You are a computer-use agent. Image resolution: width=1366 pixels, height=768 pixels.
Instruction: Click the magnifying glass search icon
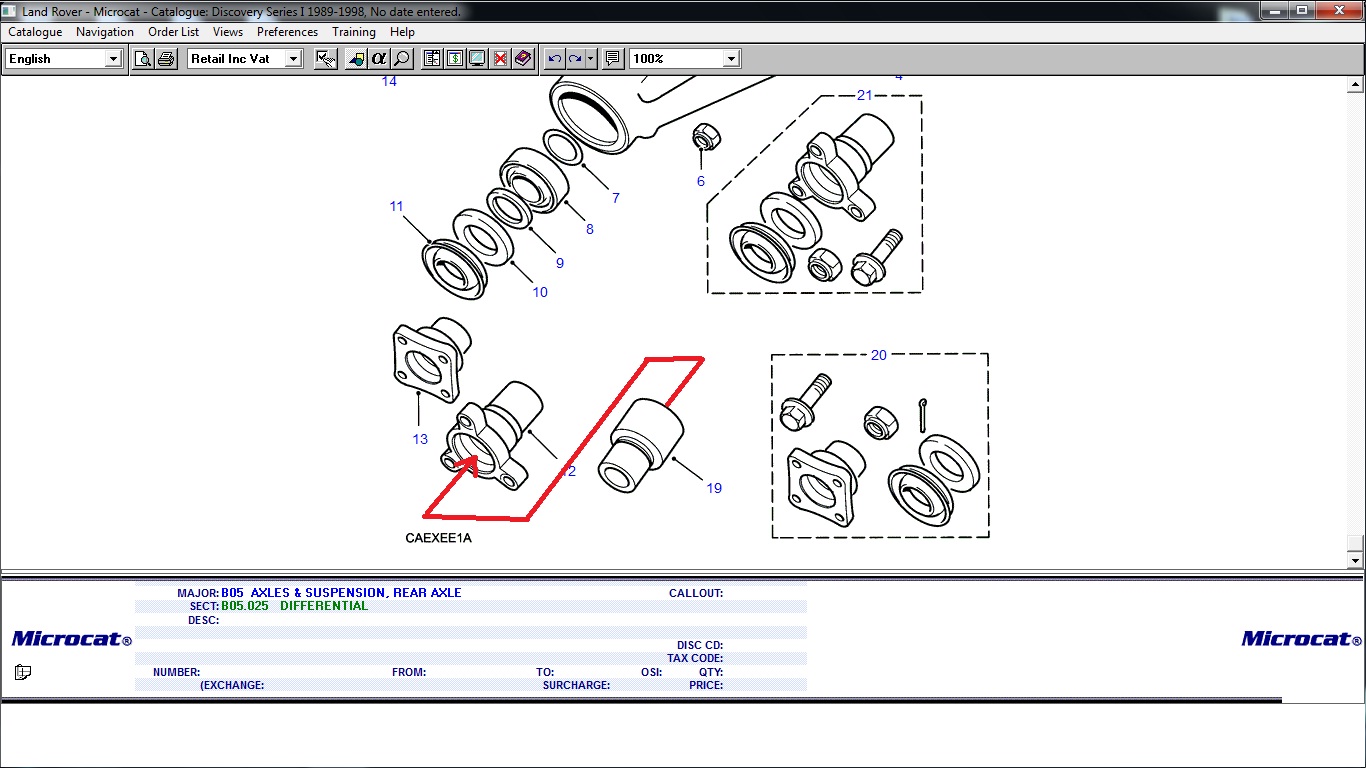point(401,59)
